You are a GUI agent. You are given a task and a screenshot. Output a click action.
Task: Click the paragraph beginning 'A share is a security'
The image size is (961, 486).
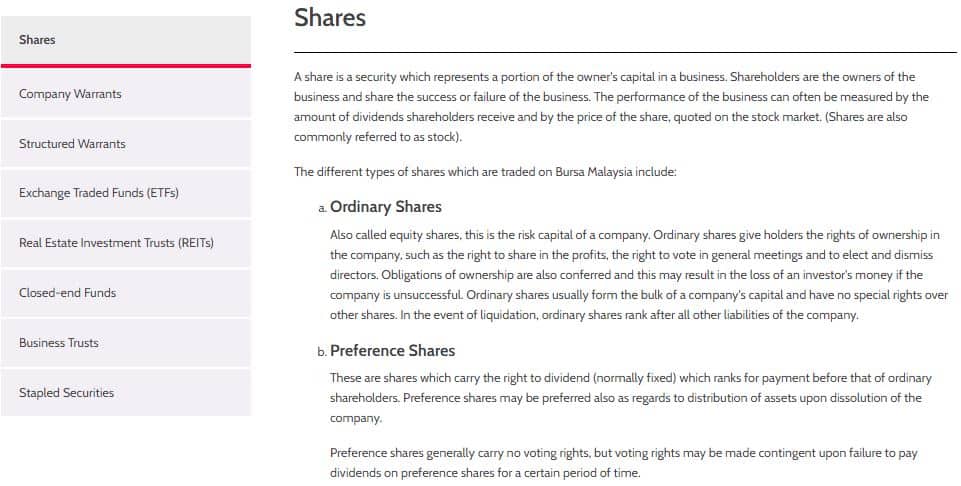611,107
